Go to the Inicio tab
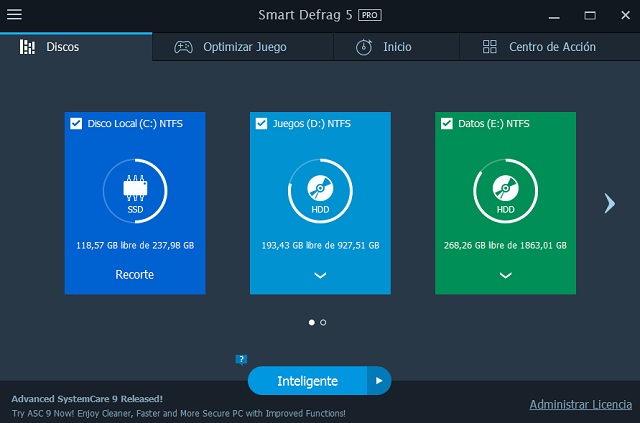Viewport: 640px width, 423px height. coord(396,47)
